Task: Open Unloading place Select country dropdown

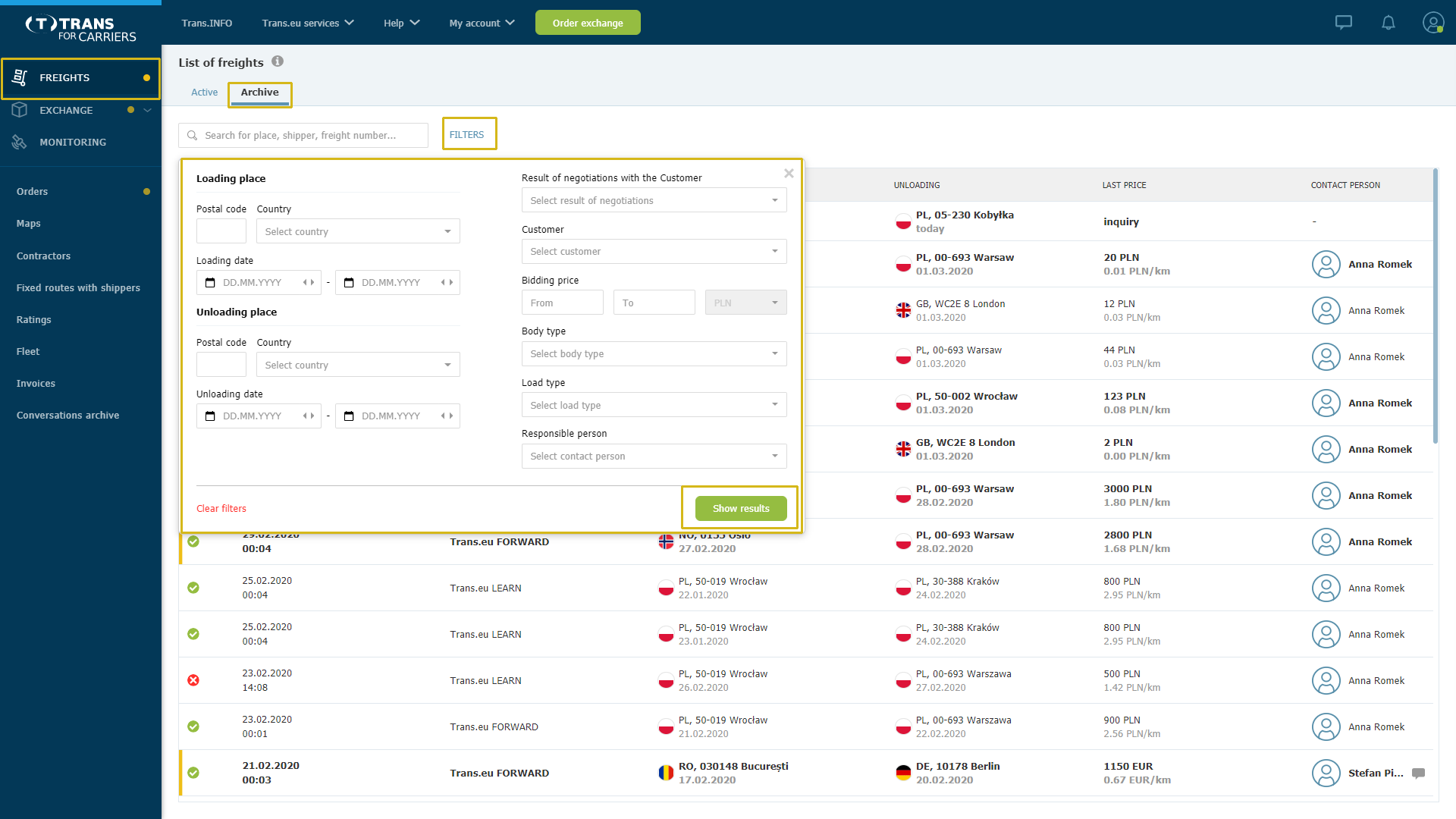Action: pos(358,365)
